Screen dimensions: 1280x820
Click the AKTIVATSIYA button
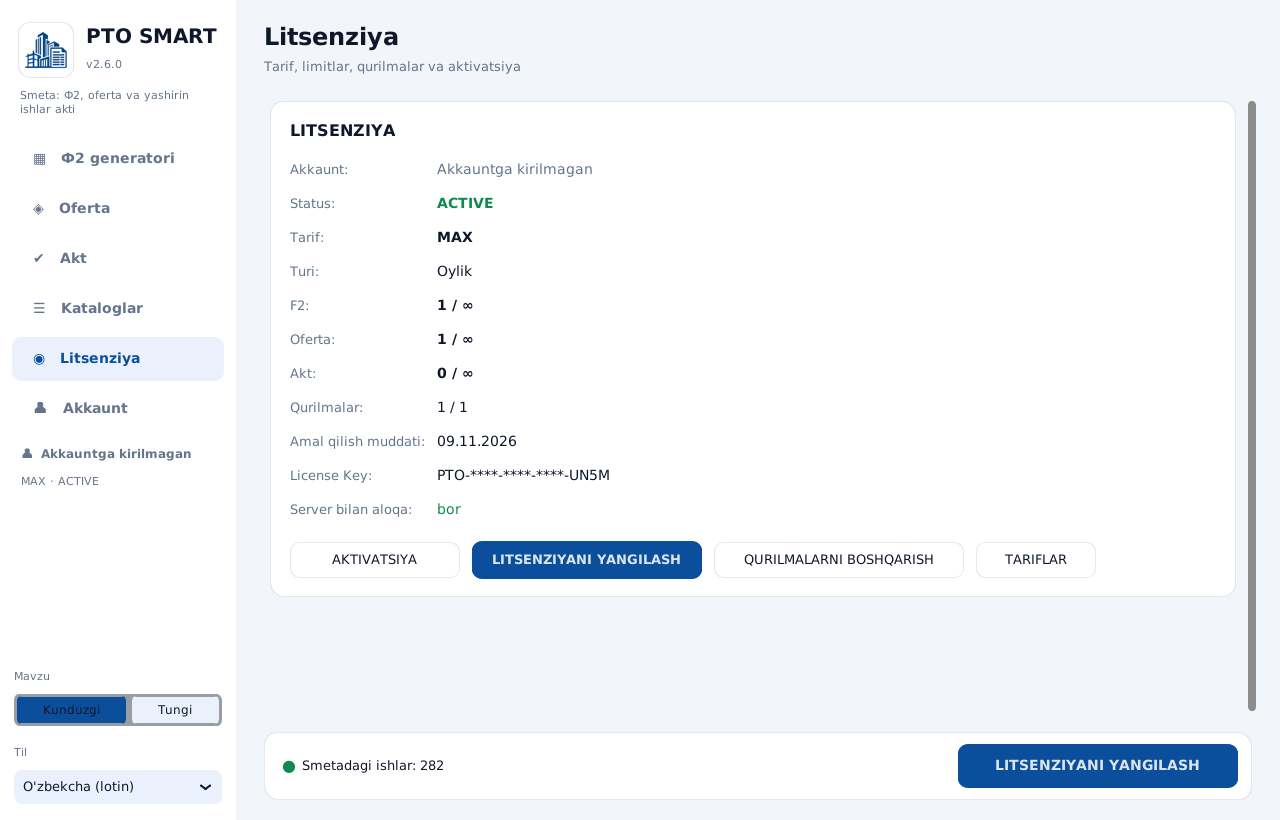(x=375, y=560)
